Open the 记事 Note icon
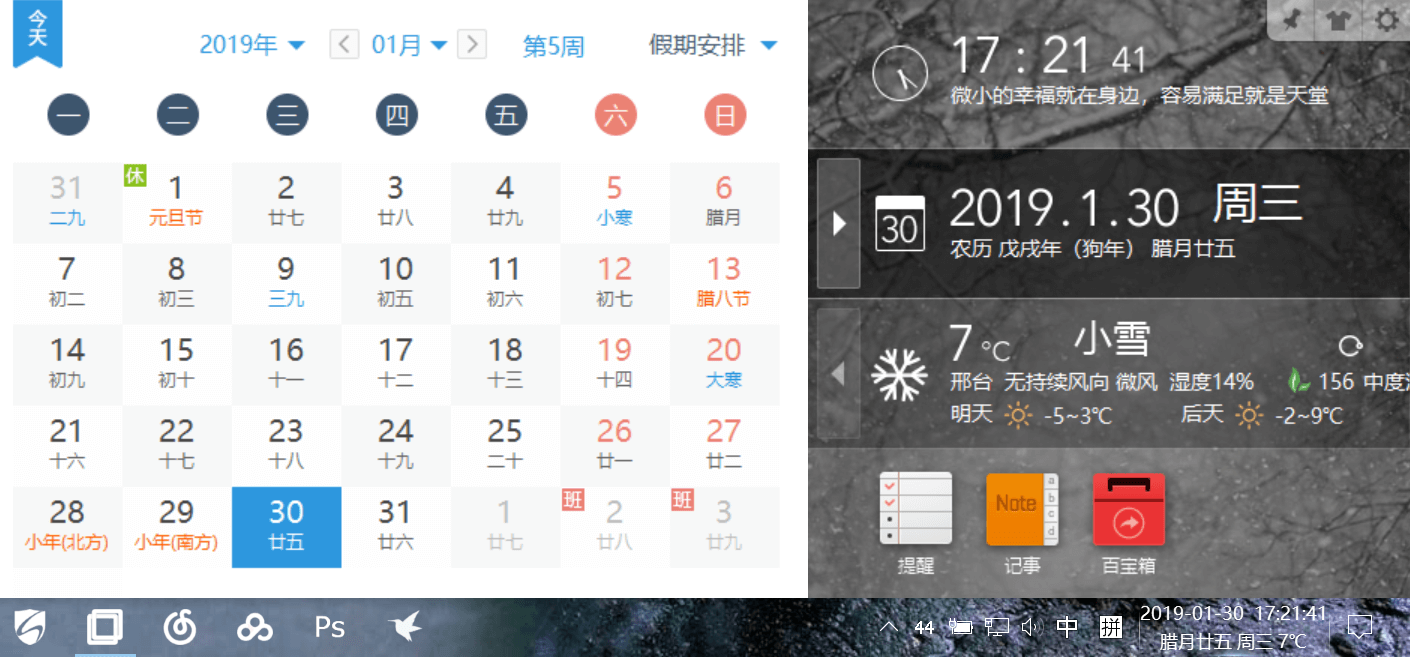The image size is (1410, 657). click(x=1021, y=509)
